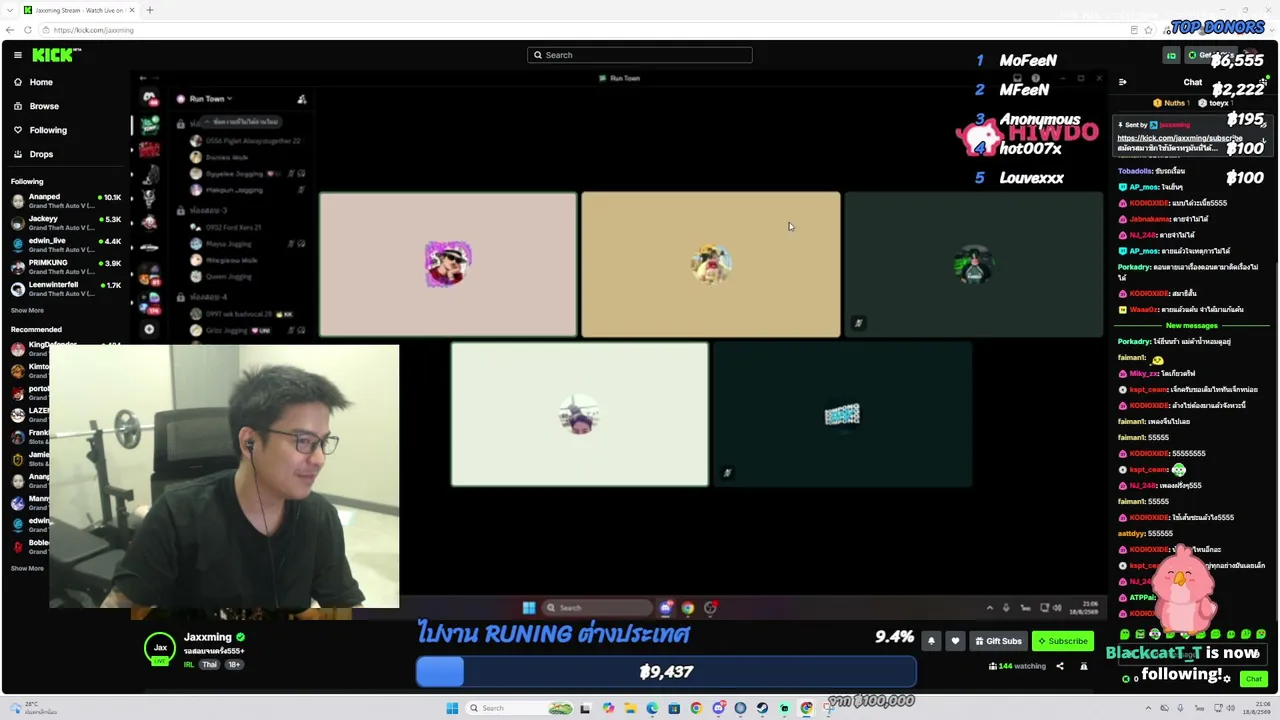Toggle the follow heart button

pos(955,641)
